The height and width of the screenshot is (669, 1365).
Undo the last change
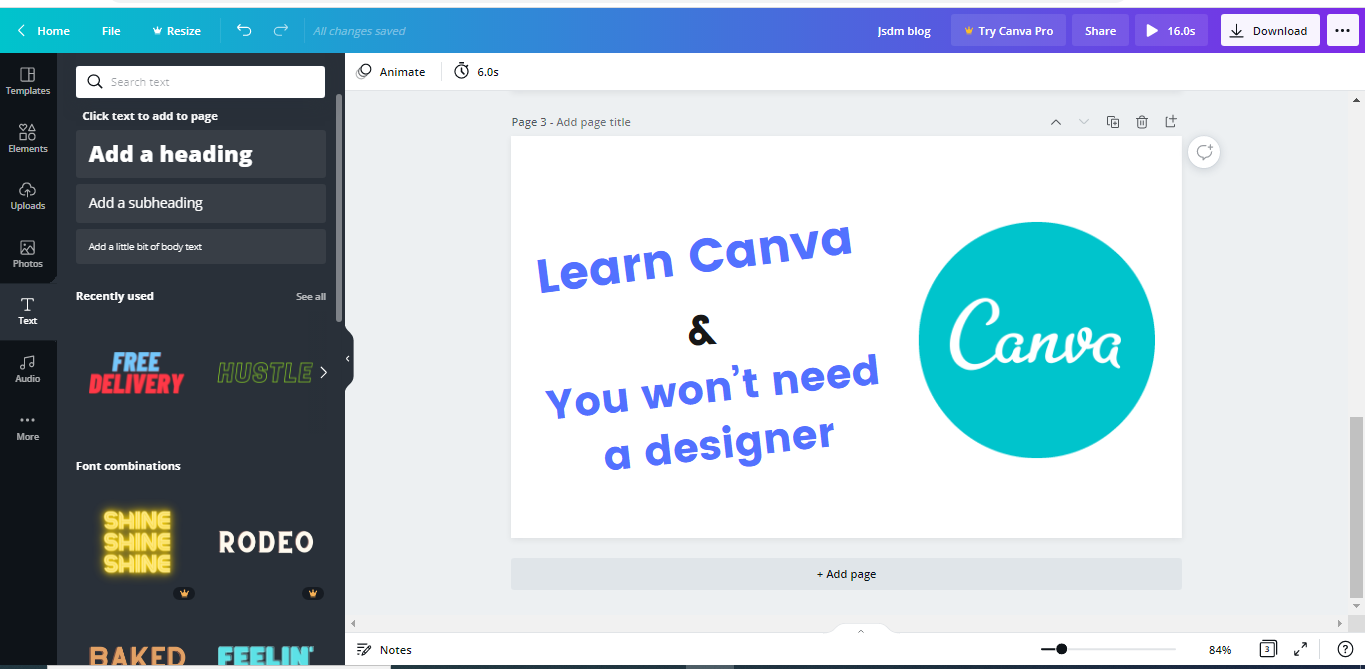245,31
